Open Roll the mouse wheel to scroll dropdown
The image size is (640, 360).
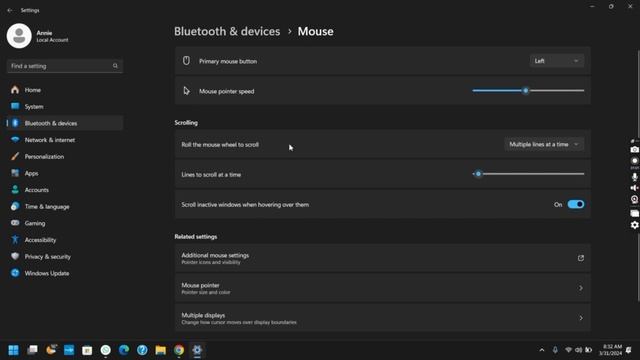click(x=544, y=144)
